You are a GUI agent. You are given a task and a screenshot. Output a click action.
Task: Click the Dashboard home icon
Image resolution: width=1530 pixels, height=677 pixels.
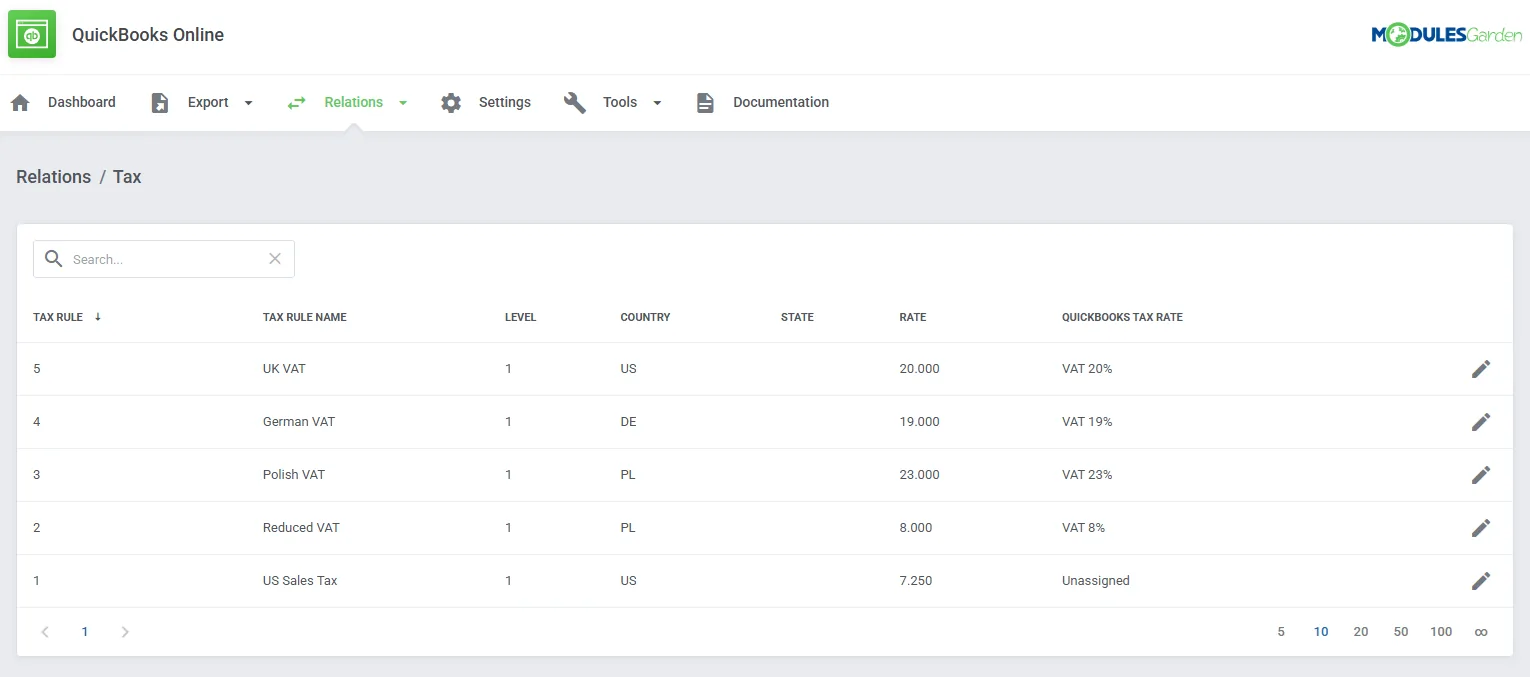coord(20,102)
